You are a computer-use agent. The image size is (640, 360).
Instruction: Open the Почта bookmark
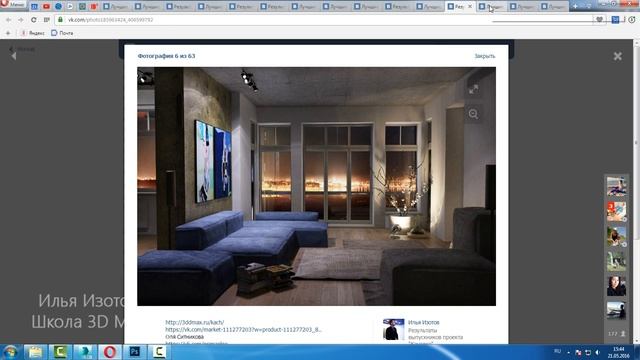click(62, 33)
